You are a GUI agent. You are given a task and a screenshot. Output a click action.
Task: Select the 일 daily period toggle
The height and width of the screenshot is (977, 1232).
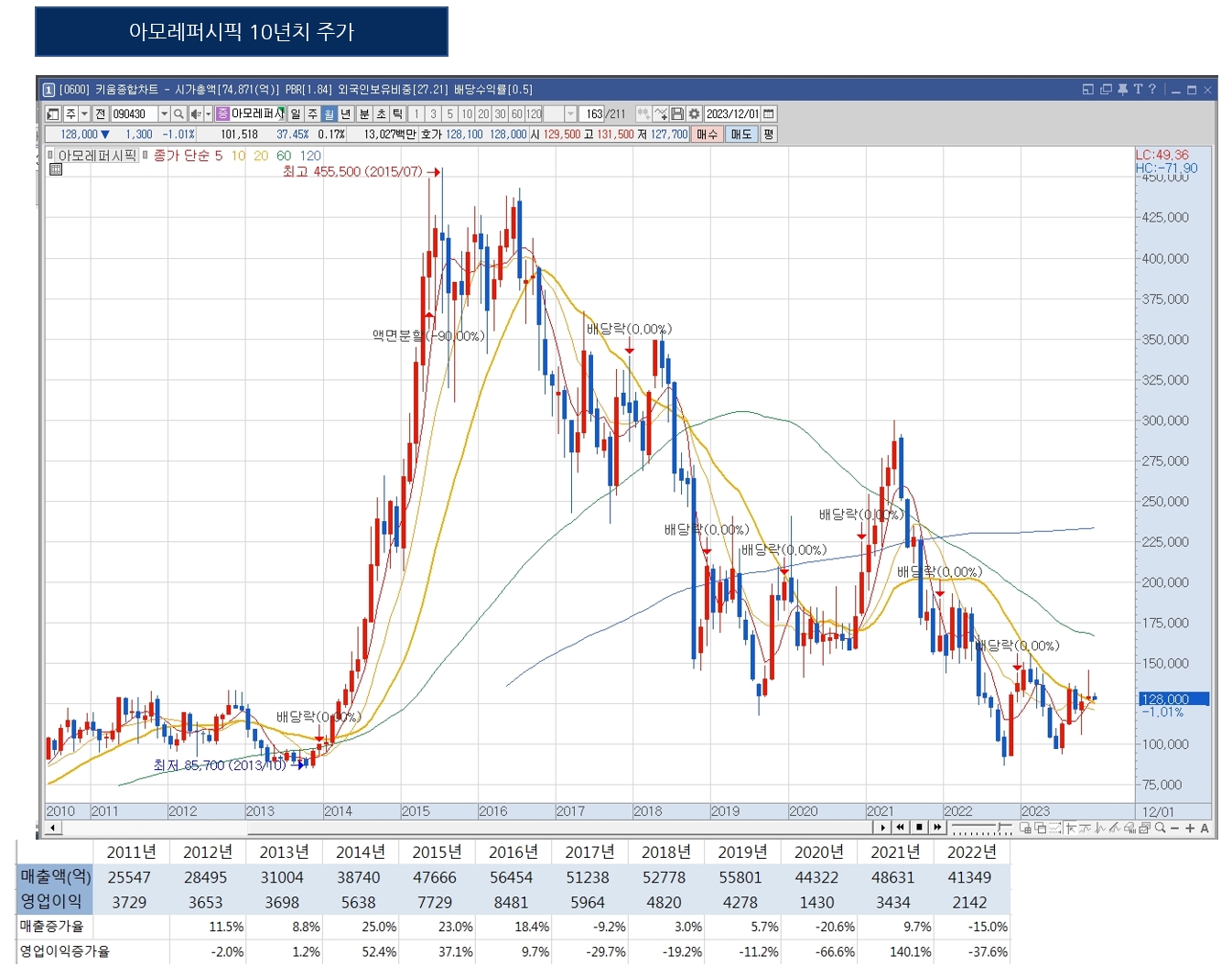[296, 114]
